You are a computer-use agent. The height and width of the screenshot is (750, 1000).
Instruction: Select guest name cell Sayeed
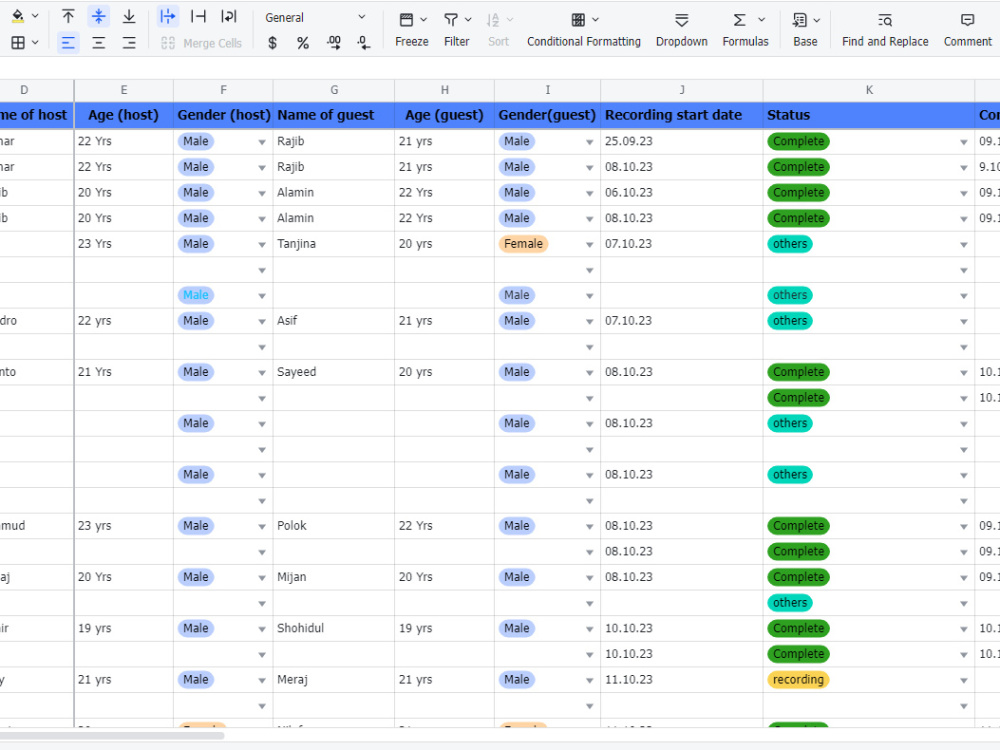[334, 372]
